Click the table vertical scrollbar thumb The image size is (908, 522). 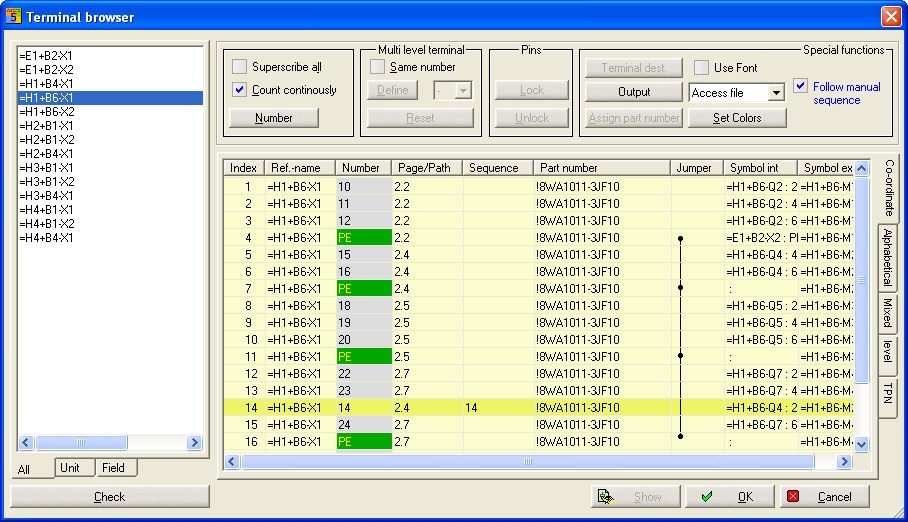(862, 280)
